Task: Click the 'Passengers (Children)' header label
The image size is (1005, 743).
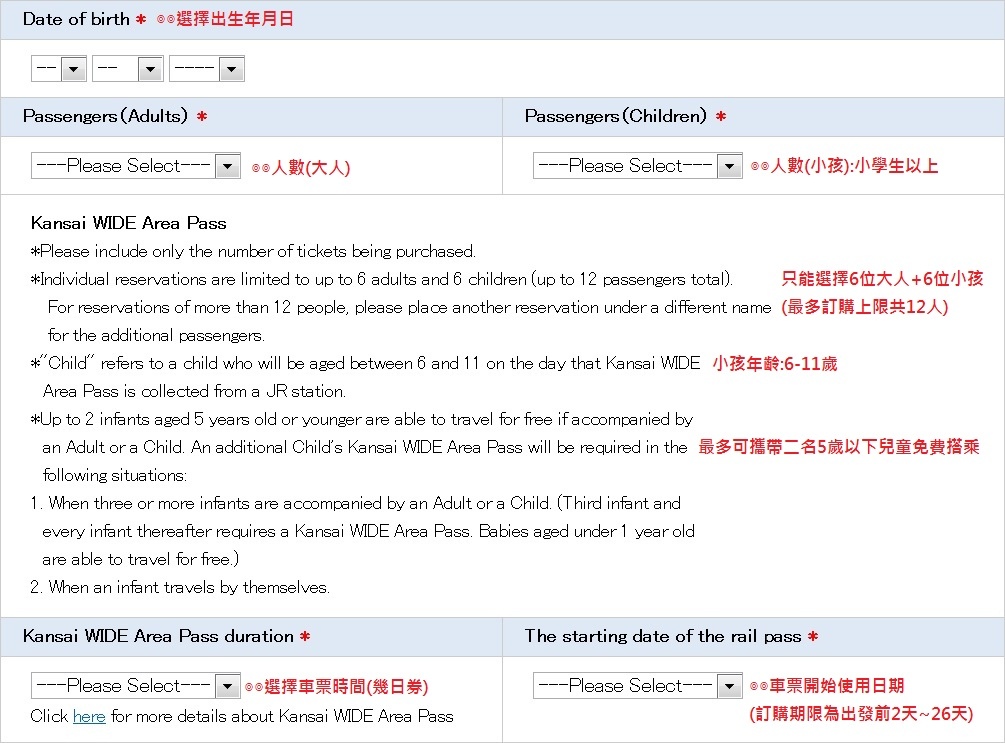Action: (x=615, y=116)
